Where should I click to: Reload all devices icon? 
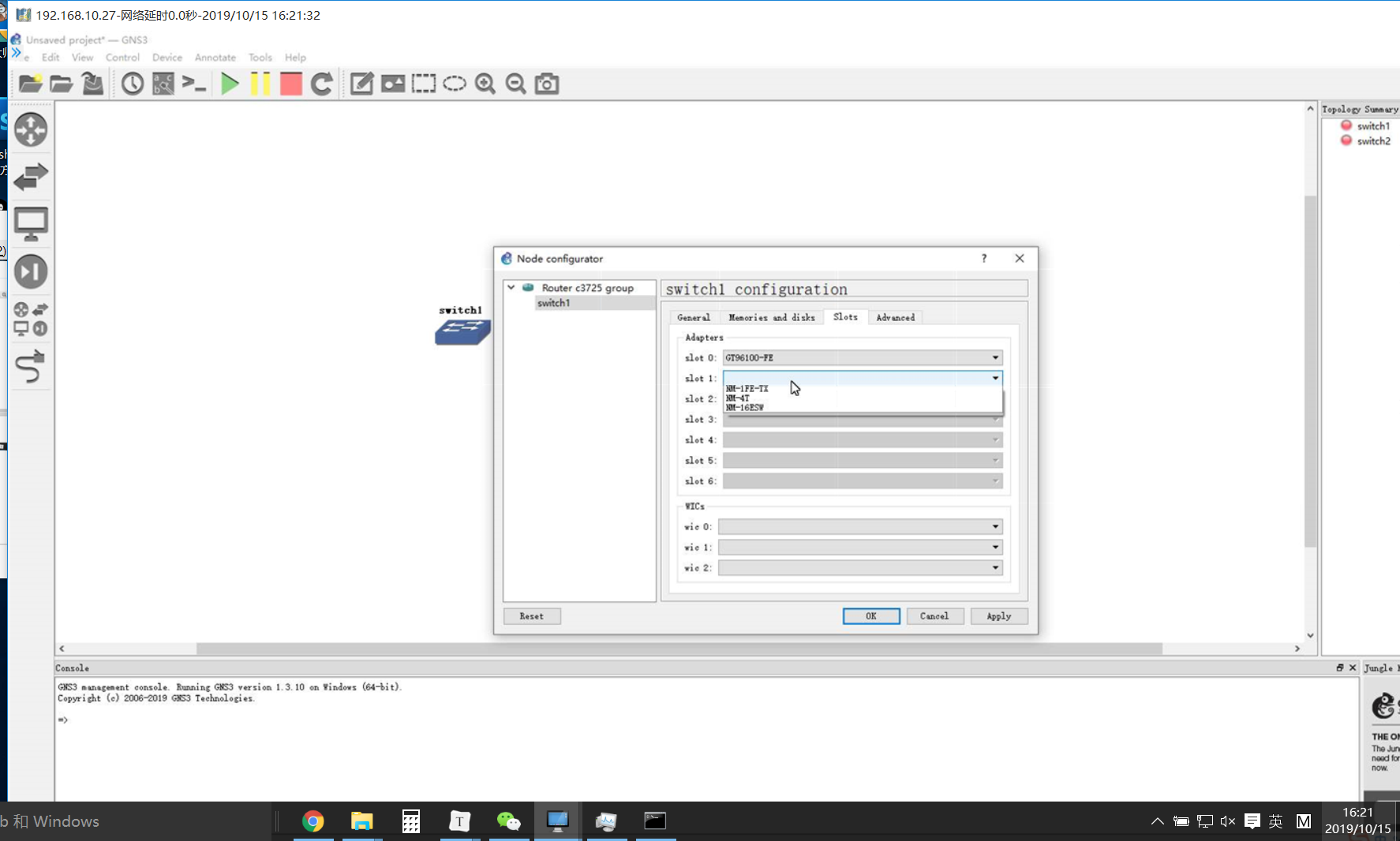pos(322,84)
